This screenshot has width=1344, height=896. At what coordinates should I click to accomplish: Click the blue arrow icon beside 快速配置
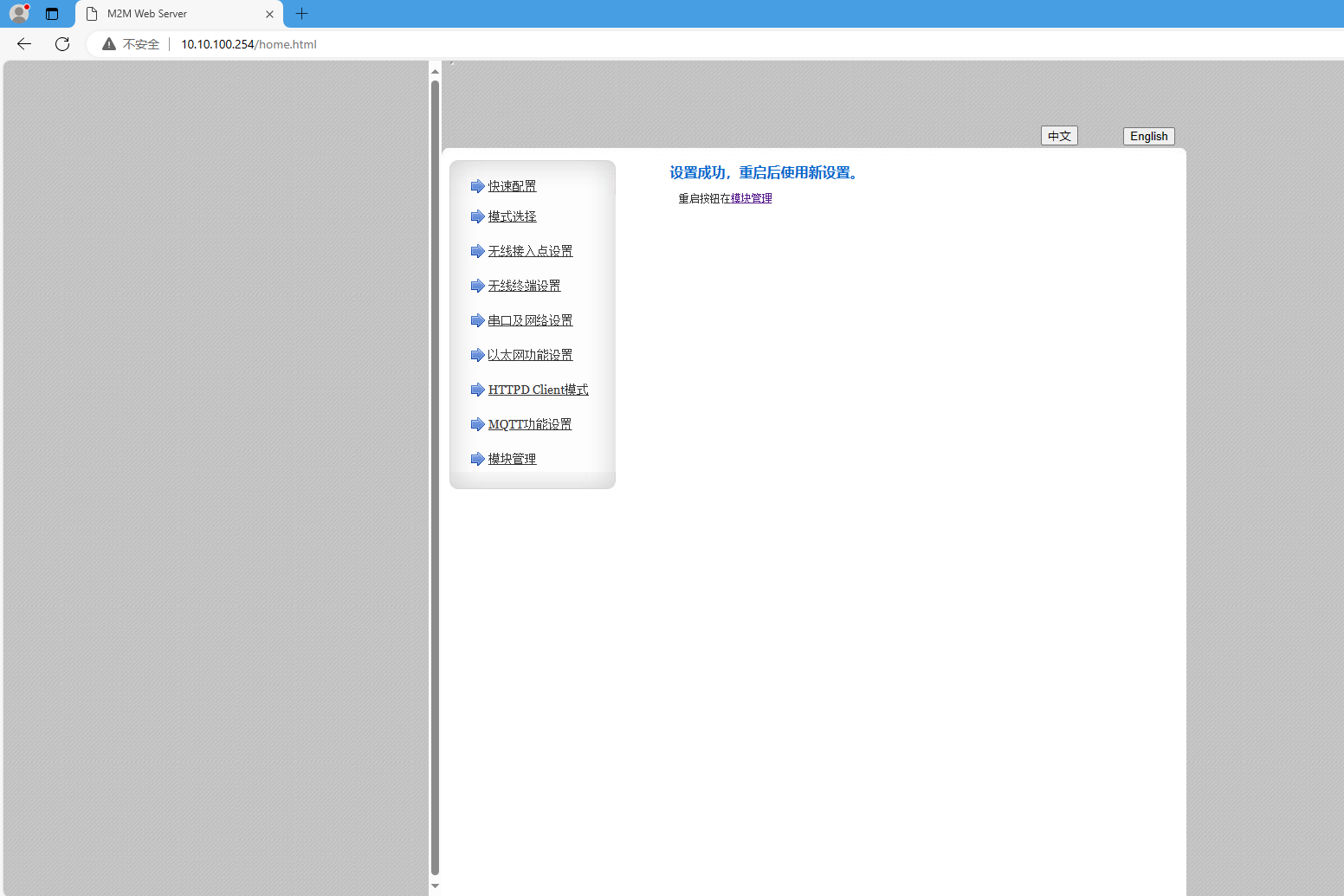pos(477,186)
